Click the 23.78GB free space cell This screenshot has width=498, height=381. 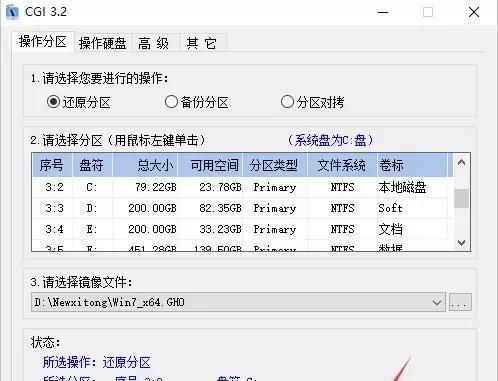click(x=220, y=187)
